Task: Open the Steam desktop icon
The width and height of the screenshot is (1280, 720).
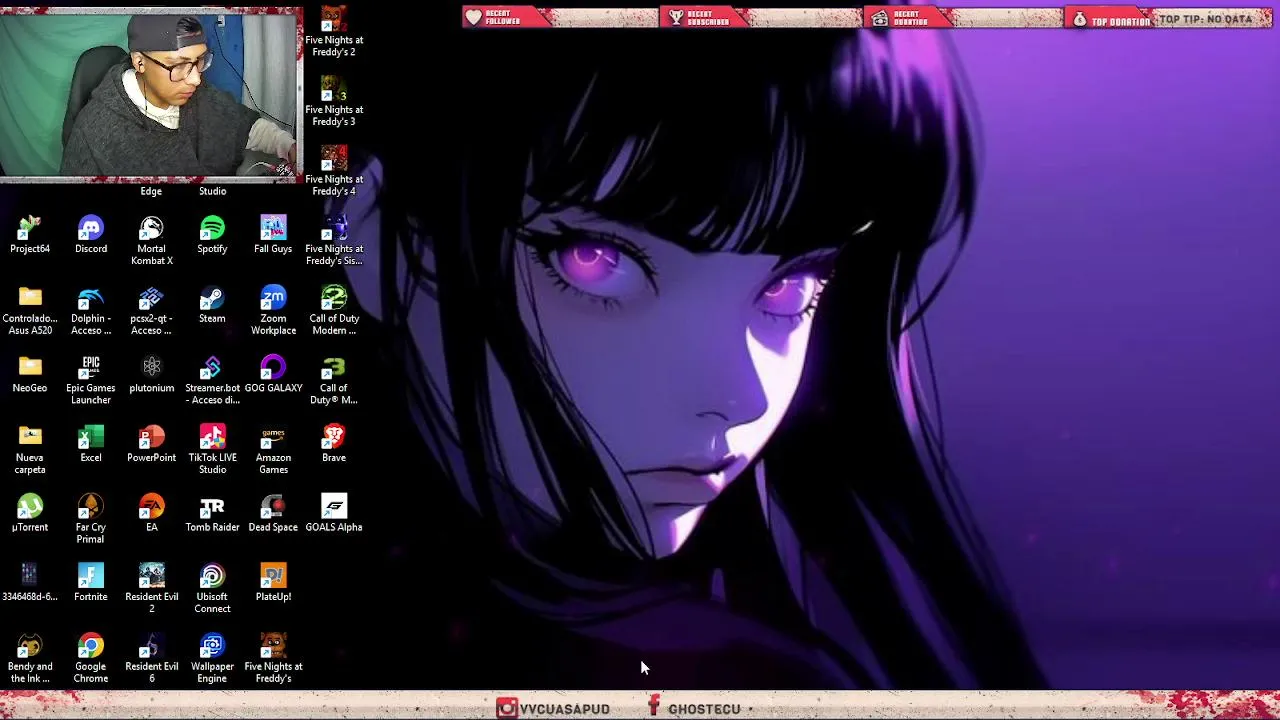Action: [x=212, y=305]
